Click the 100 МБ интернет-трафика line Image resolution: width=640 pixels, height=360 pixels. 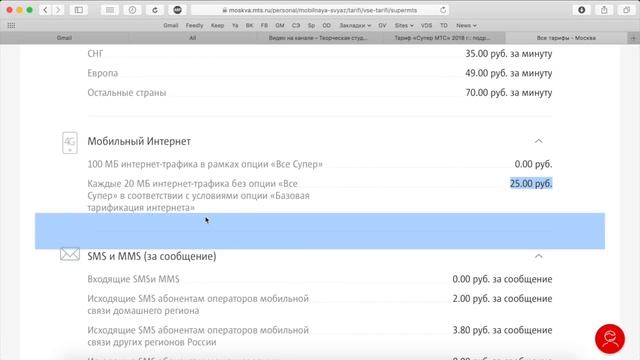[x=205, y=164]
